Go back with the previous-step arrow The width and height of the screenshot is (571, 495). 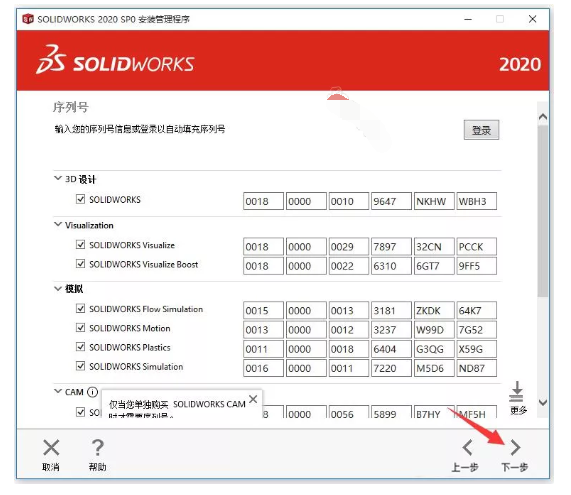click(467, 448)
